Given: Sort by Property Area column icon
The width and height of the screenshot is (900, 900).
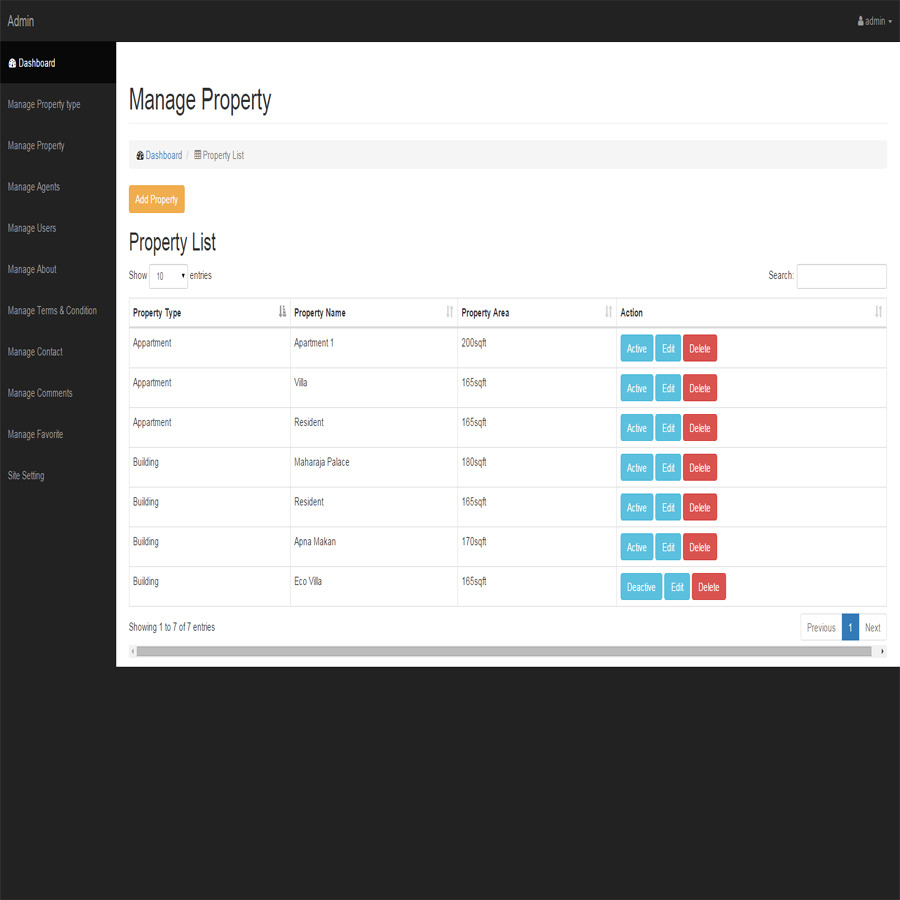Looking at the screenshot, I should (608, 312).
